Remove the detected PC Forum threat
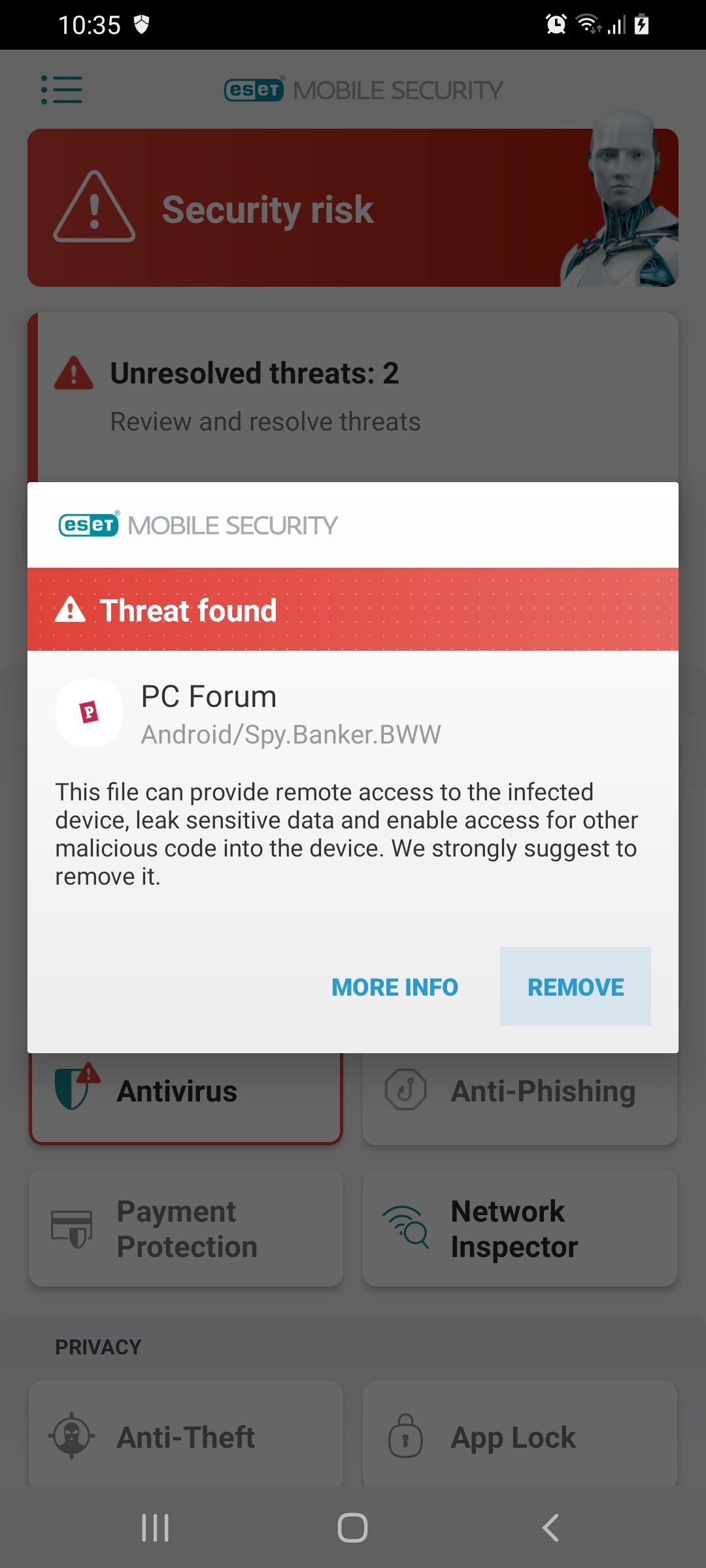Viewport: 706px width, 1568px height. [575, 987]
